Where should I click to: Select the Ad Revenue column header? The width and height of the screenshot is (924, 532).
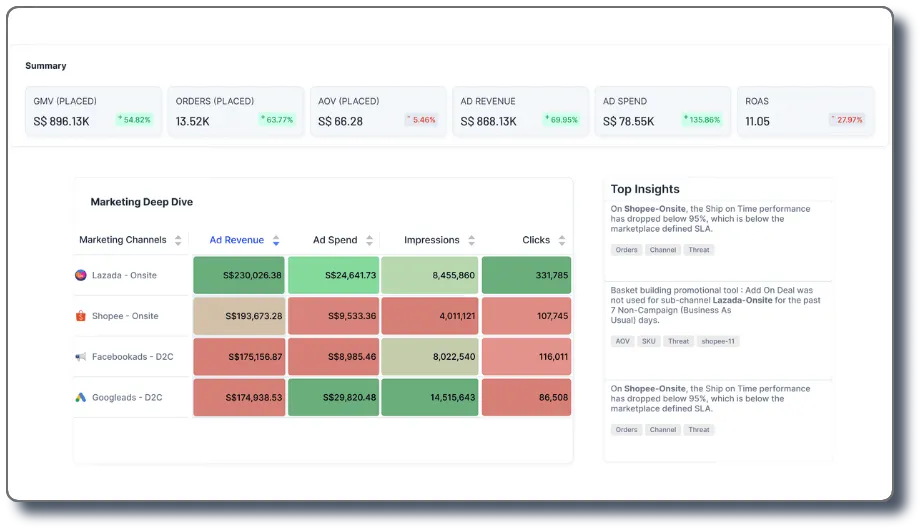pyautogui.click(x=237, y=240)
